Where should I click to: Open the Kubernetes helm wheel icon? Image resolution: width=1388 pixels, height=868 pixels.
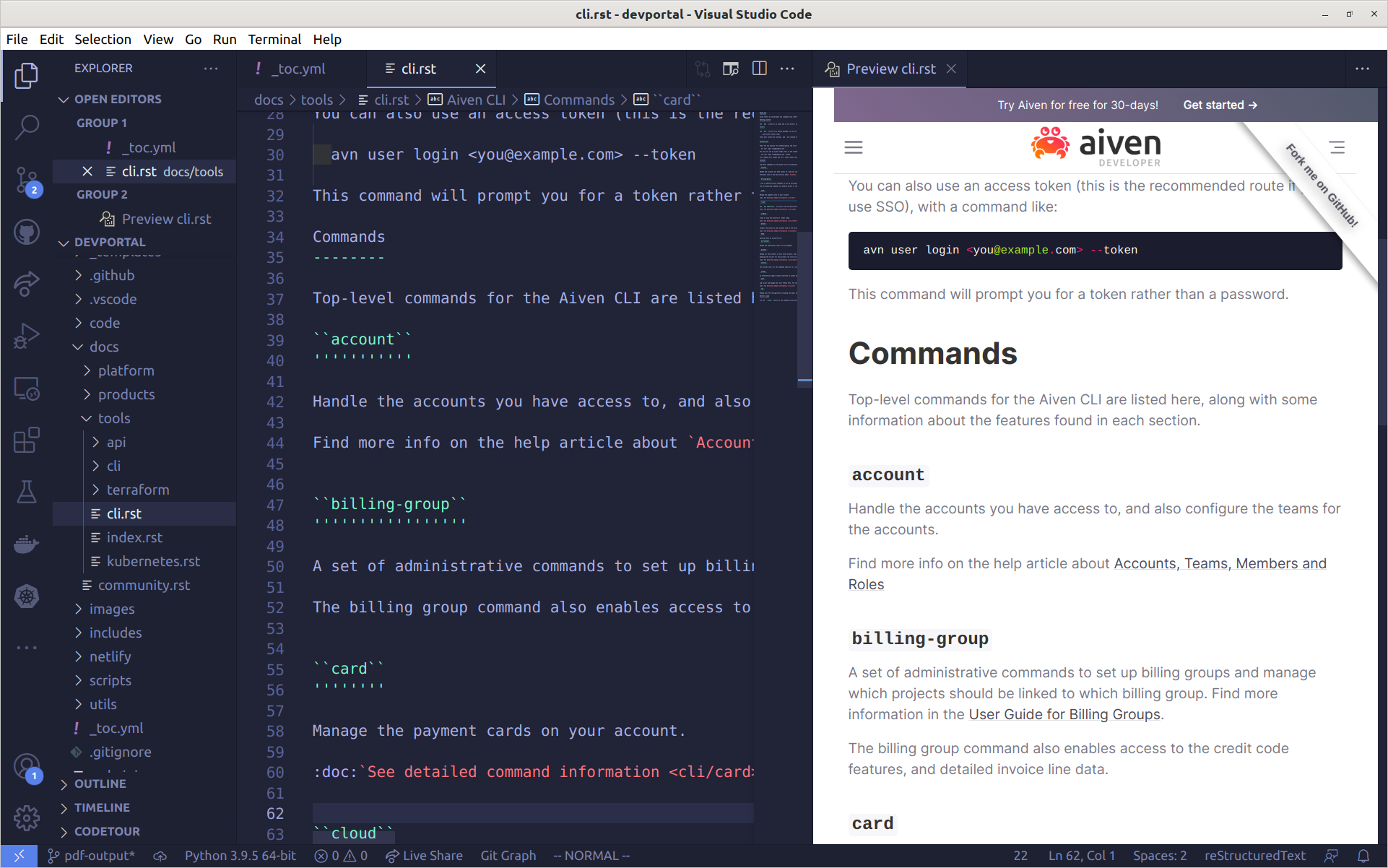coord(27,596)
